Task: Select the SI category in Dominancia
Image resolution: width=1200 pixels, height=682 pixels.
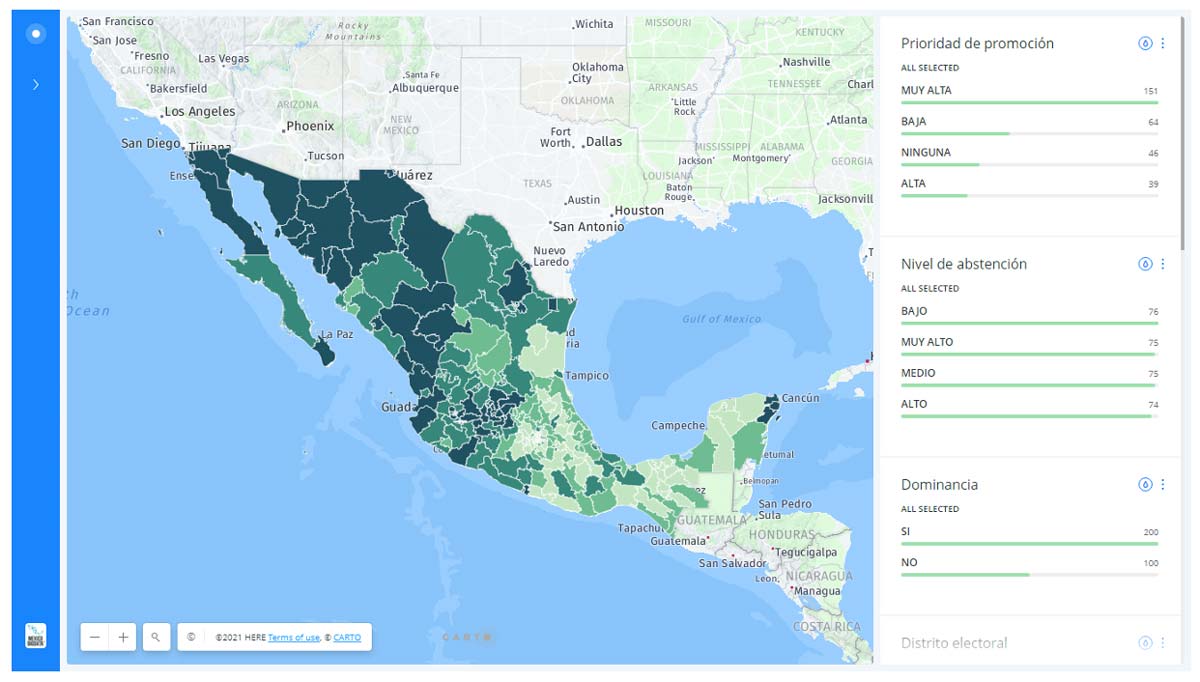Action: [x=1028, y=534]
